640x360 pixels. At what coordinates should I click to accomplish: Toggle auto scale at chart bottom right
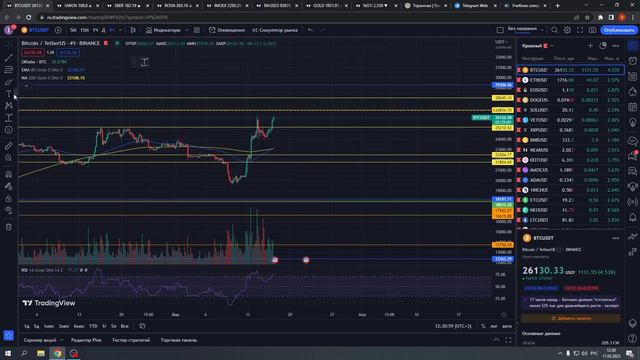[x=507, y=326]
